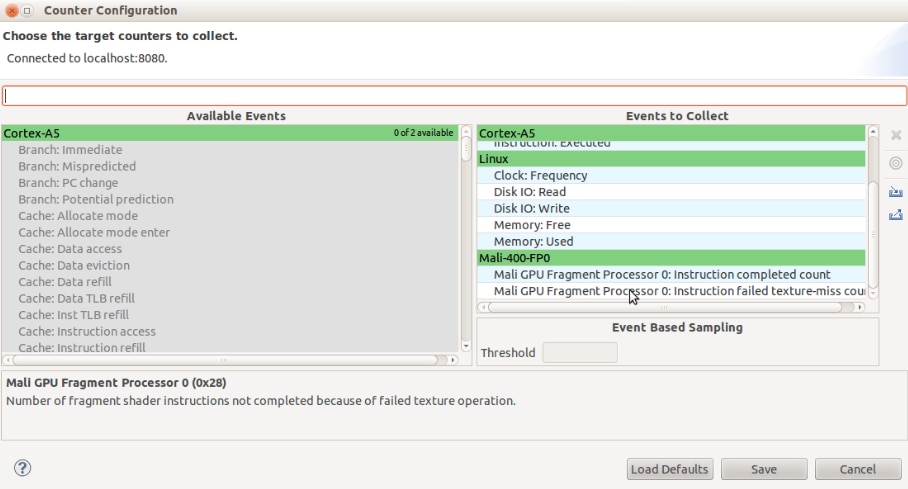
Task: Save the counter configuration
Action: click(x=764, y=469)
